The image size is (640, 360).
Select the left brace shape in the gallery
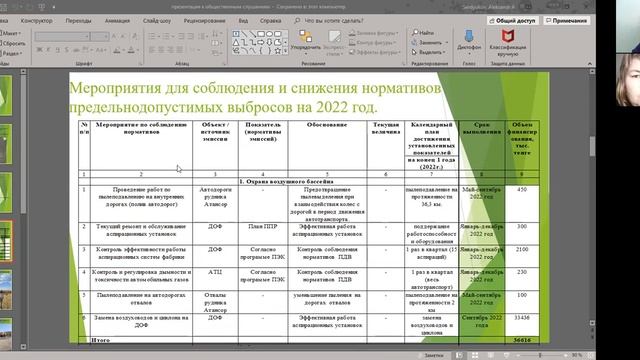[x=261, y=51]
